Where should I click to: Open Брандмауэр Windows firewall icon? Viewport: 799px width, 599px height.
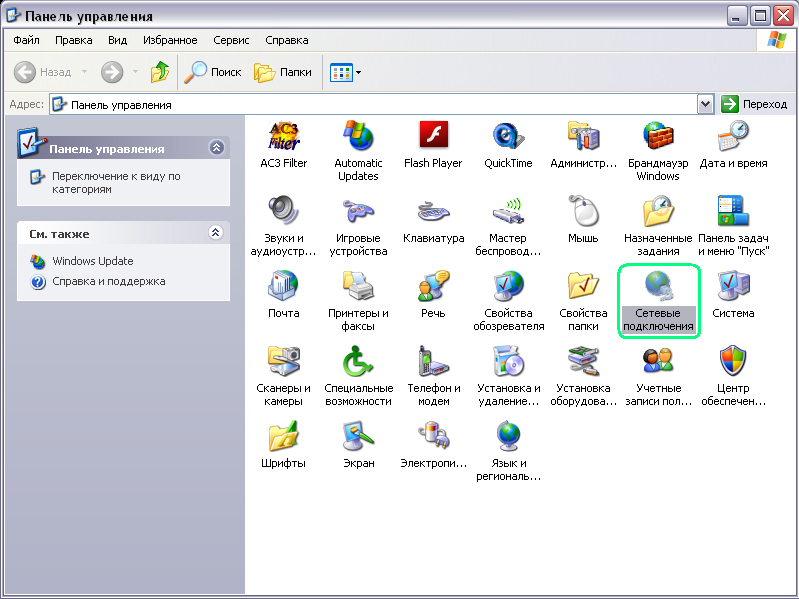click(658, 137)
